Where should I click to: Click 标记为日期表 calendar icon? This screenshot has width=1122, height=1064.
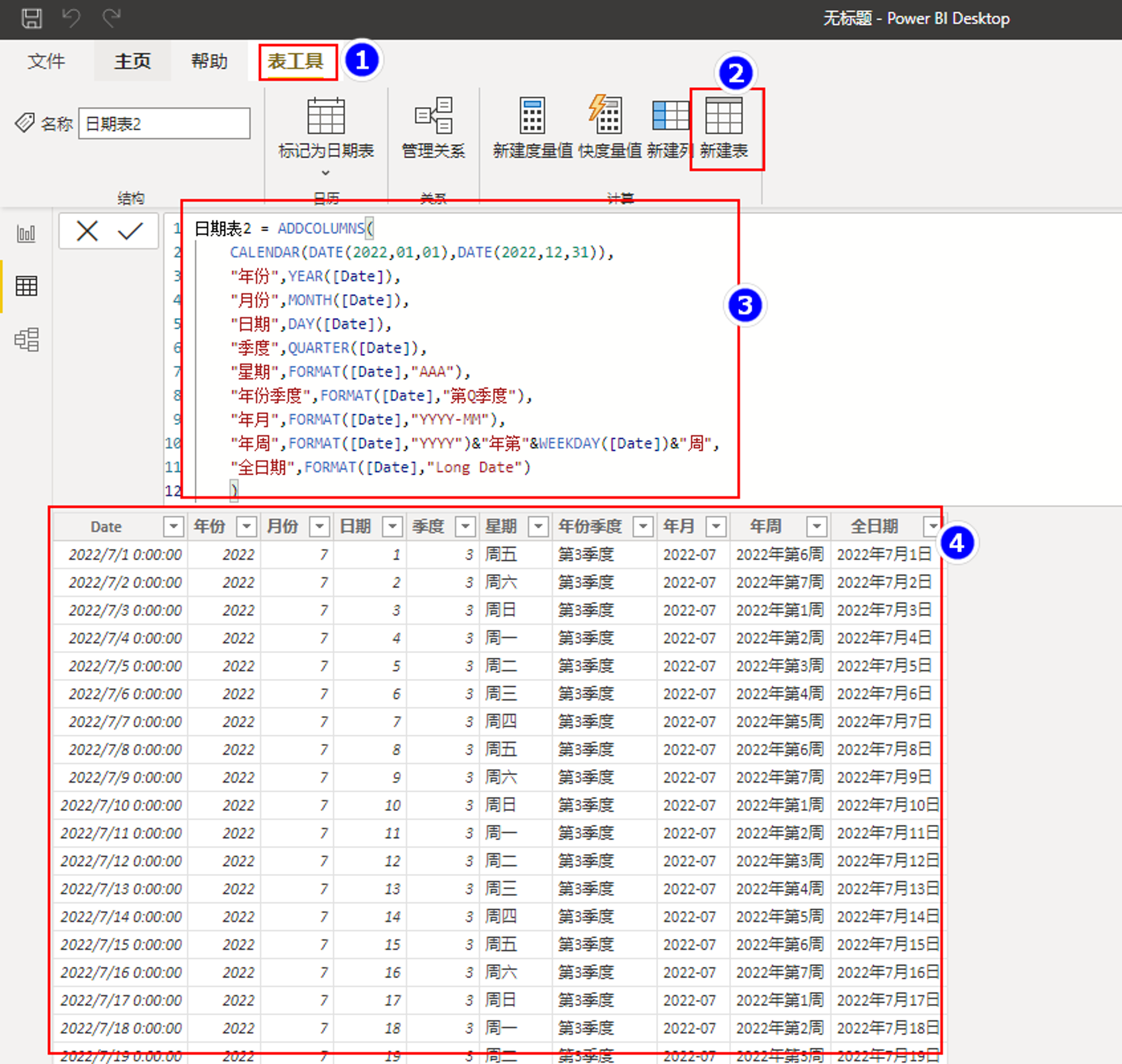pos(325,116)
